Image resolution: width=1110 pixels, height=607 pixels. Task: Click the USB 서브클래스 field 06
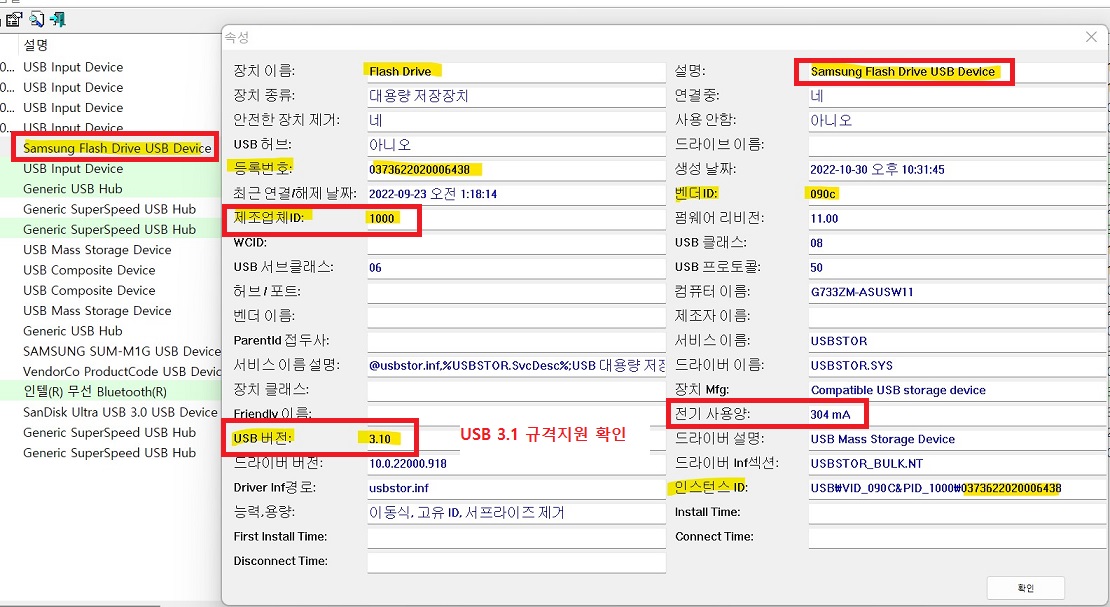pos(516,268)
